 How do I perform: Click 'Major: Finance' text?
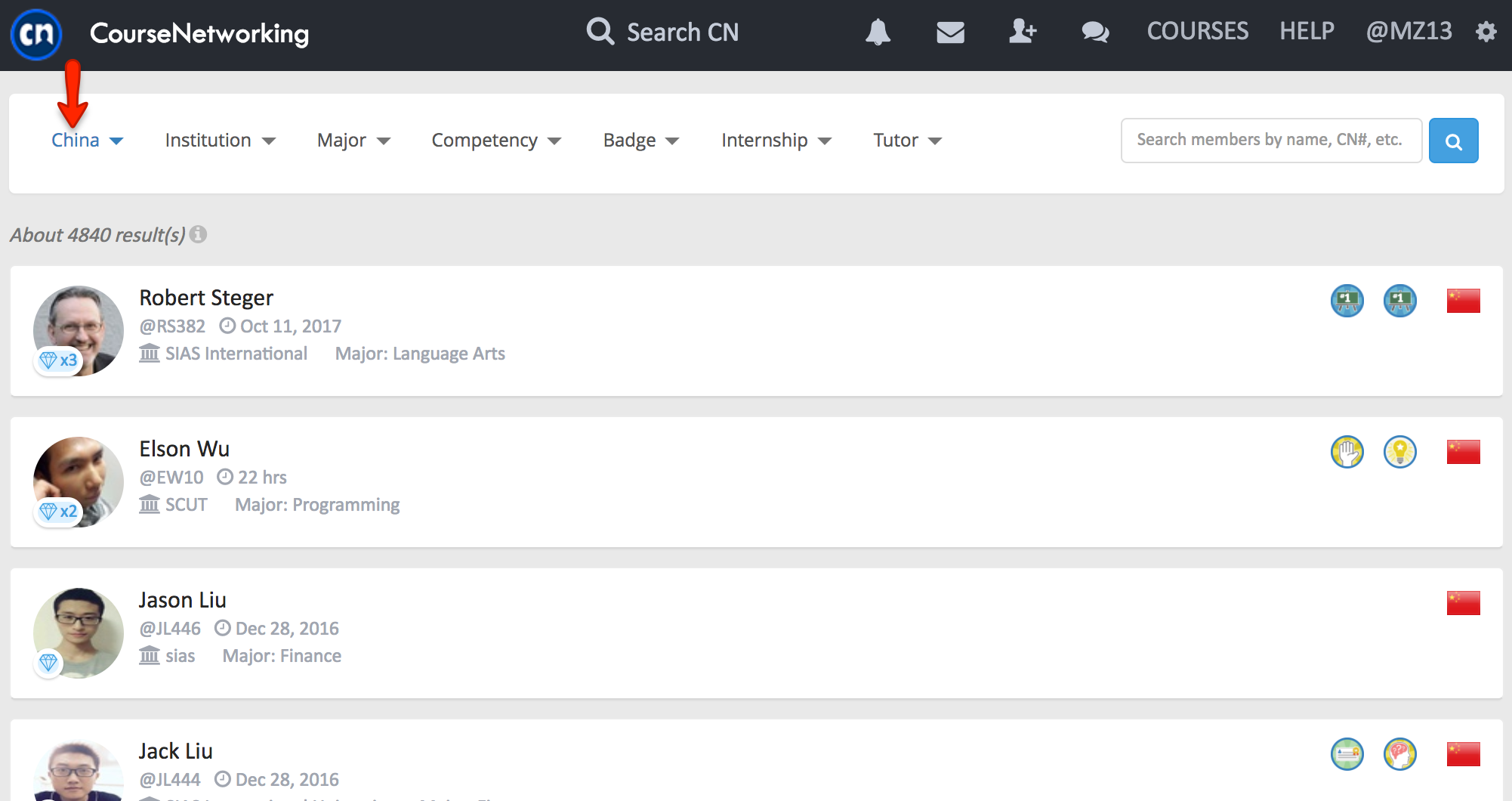pos(282,656)
